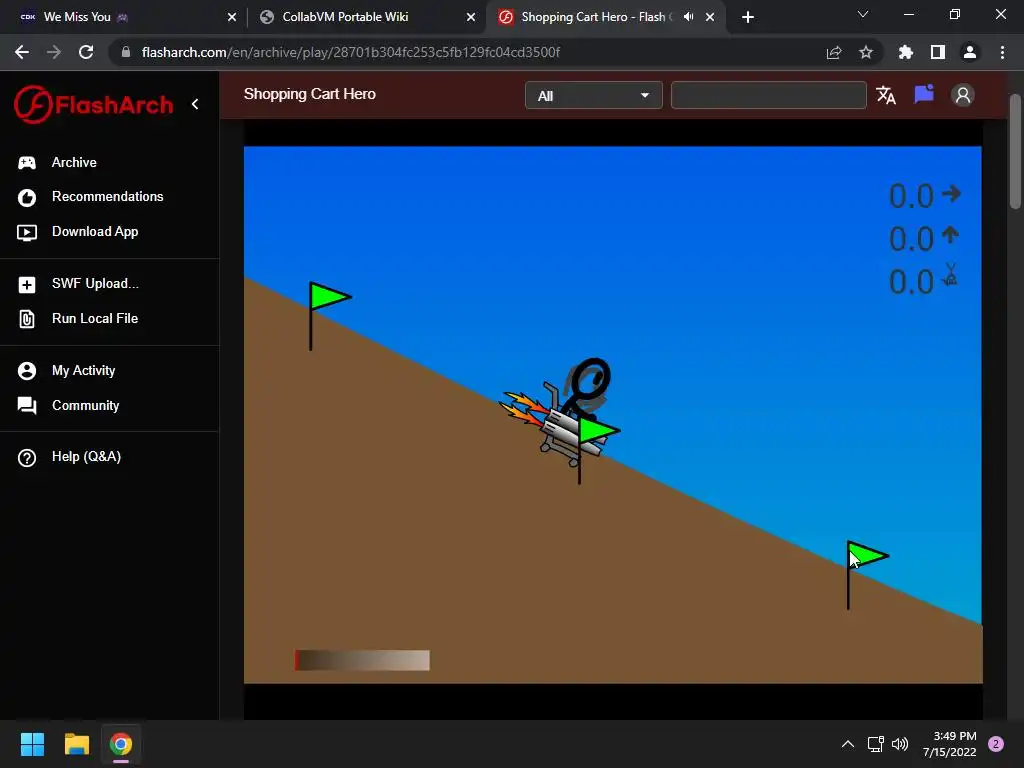The height and width of the screenshot is (768, 1024).
Task: Bookmark this page with the star
Action: tap(865, 52)
